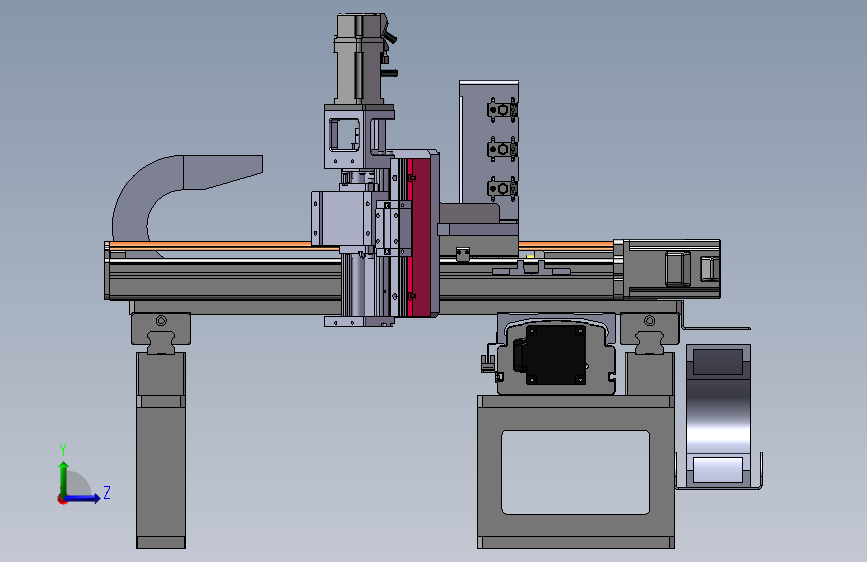
Task: Select the vertical servo motor on top
Action: tap(360, 59)
